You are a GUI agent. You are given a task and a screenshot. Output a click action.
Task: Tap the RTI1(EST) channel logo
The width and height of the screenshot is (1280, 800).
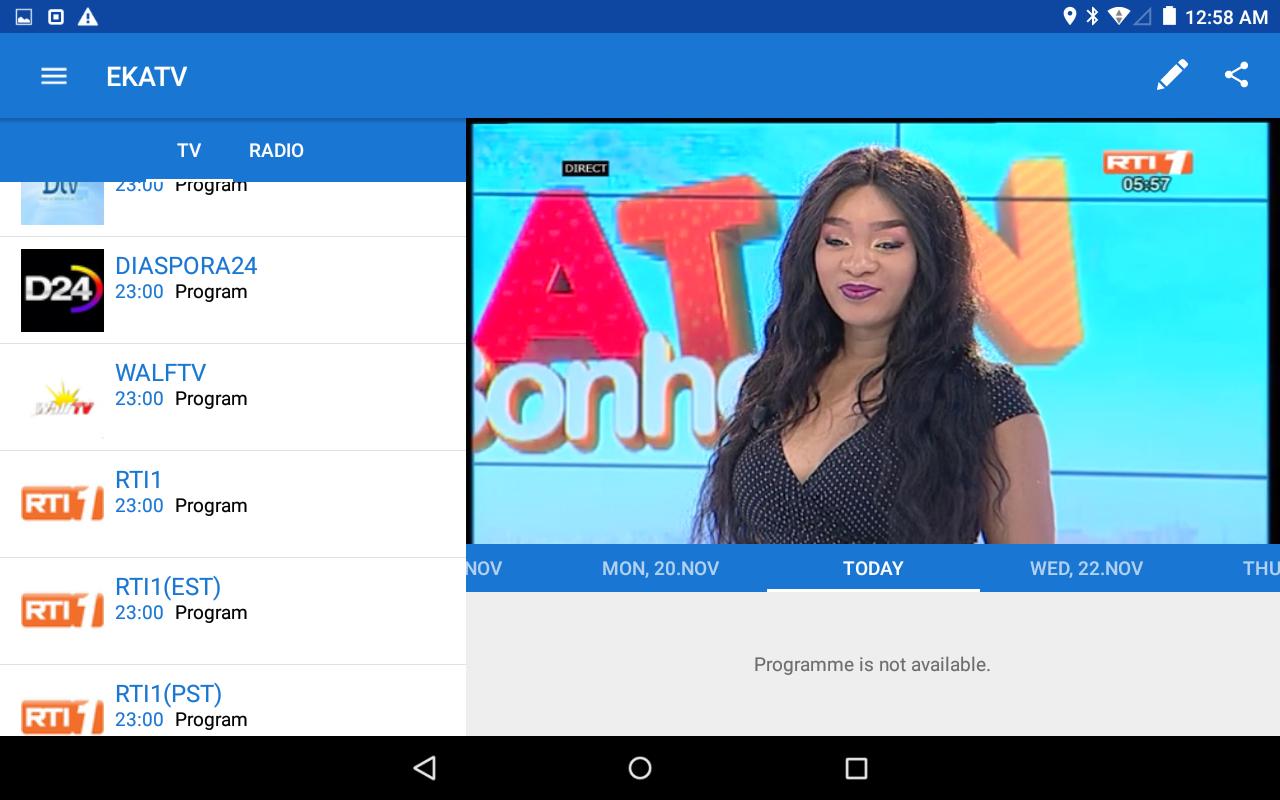[x=62, y=611]
